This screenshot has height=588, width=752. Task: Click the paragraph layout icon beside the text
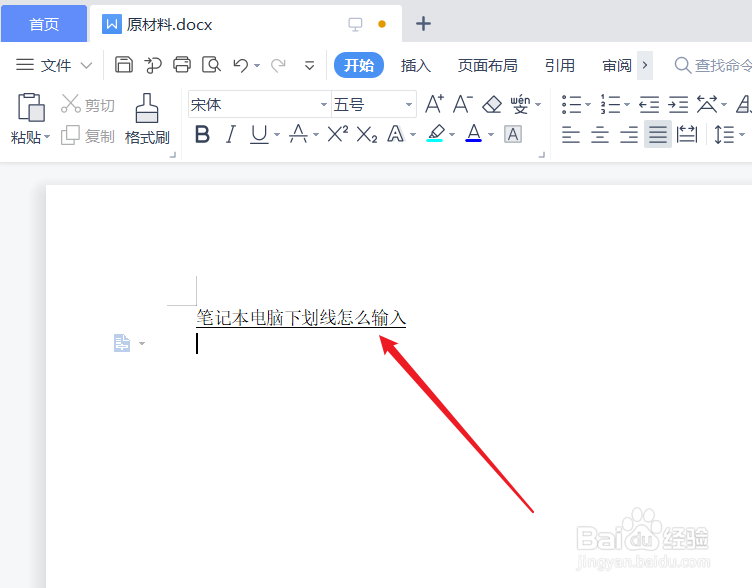[x=122, y=343]
